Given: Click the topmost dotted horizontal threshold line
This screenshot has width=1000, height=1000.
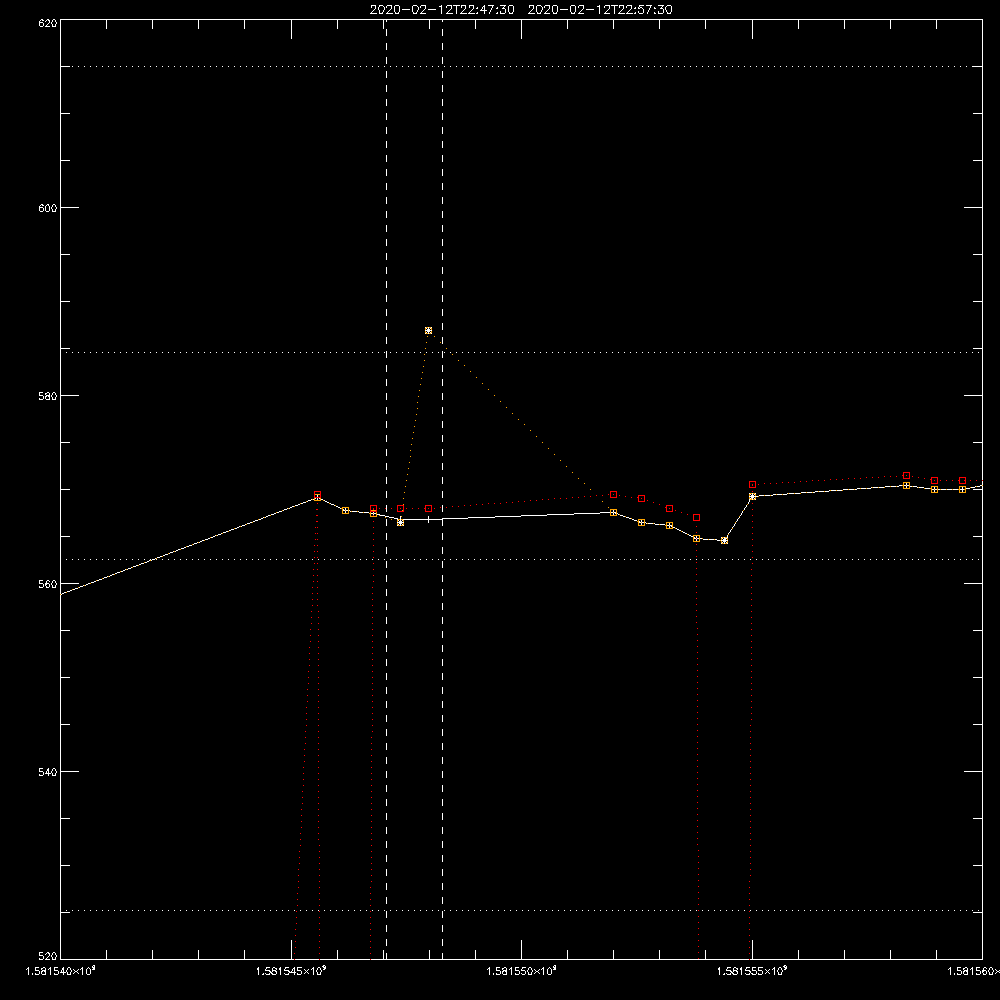Looking at the screenshot, I should pos(521,66).
